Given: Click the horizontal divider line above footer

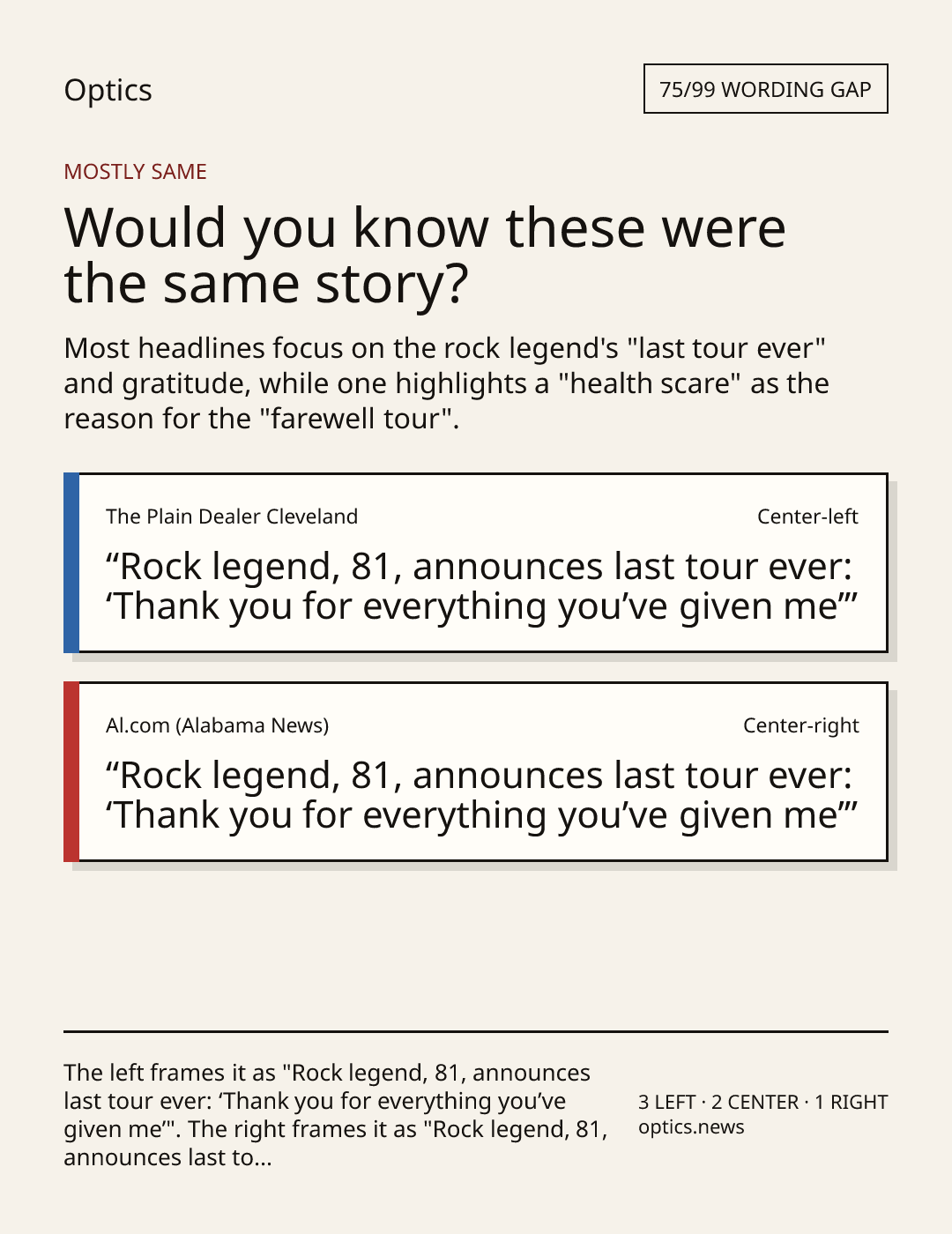Looking at the screenshot, I should coord(476,1031).
